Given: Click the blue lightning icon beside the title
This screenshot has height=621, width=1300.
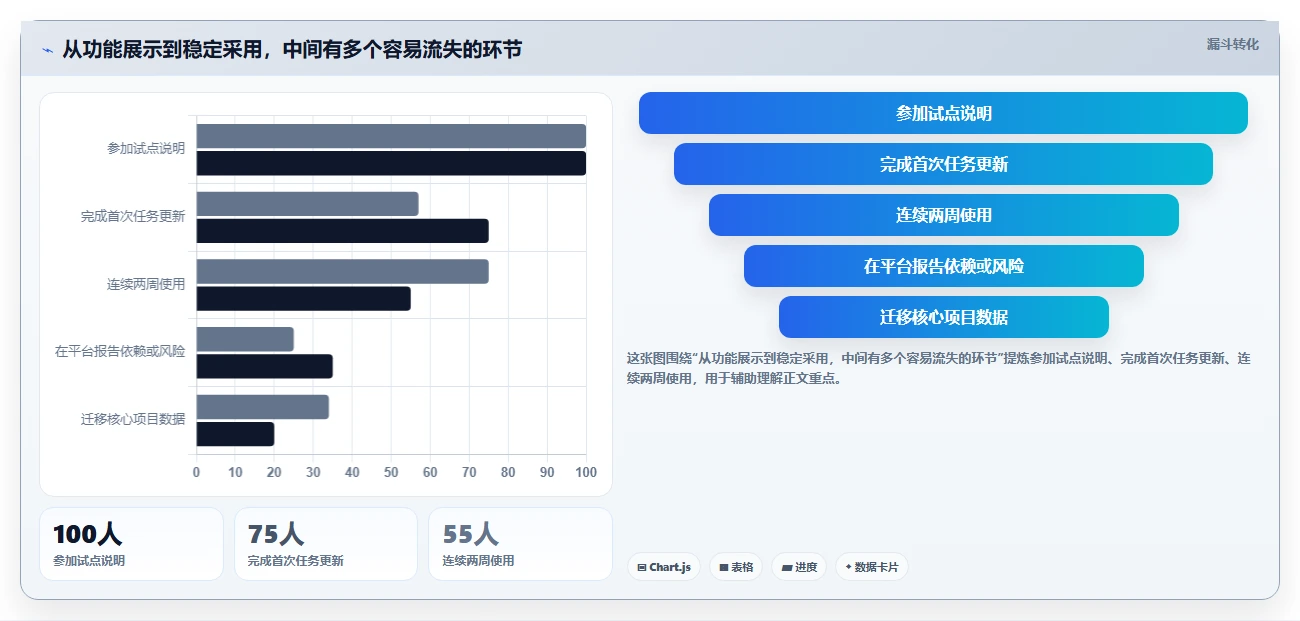Looking at the screenshot, I should 47,50.
